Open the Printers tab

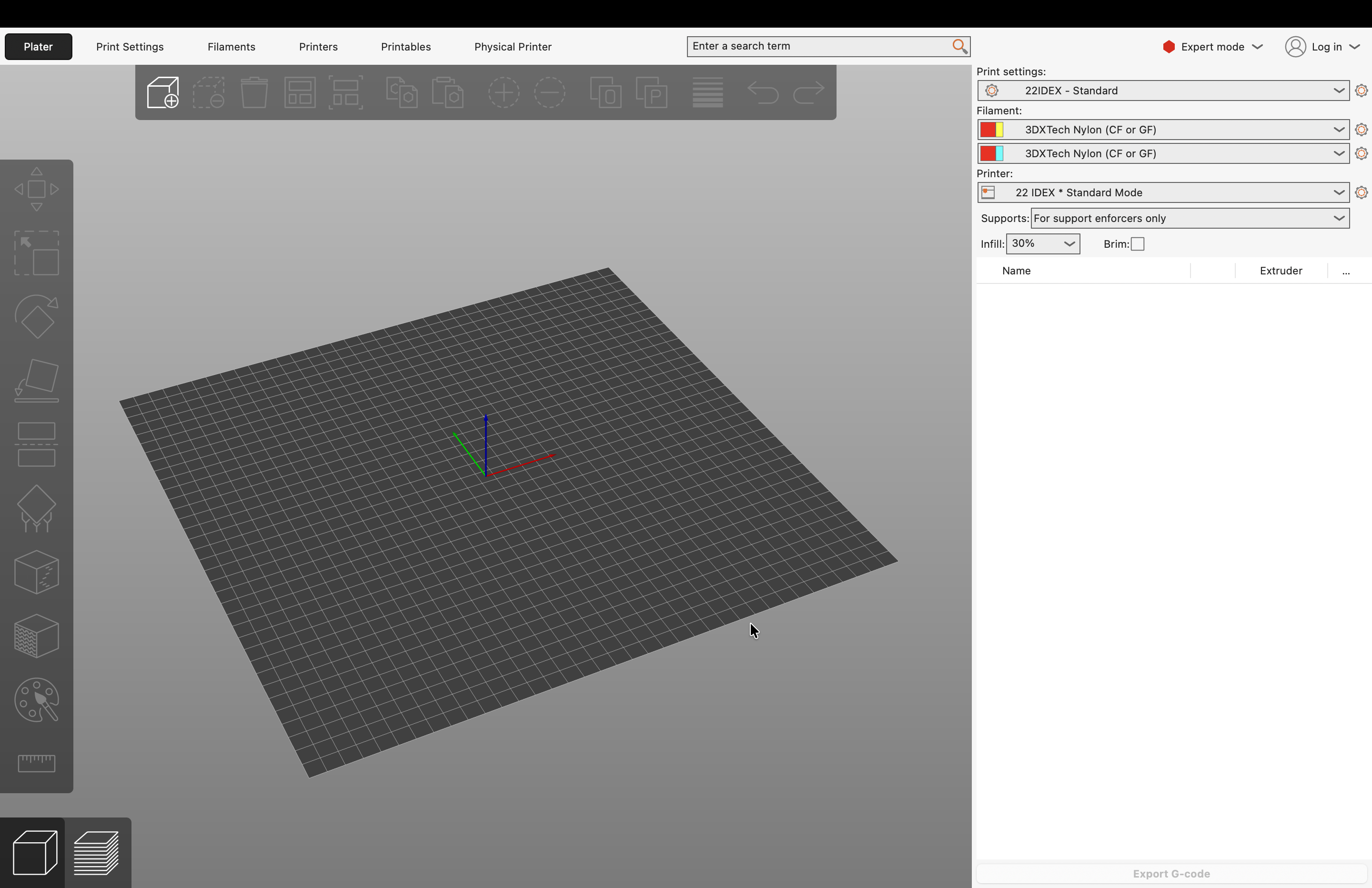318,47
